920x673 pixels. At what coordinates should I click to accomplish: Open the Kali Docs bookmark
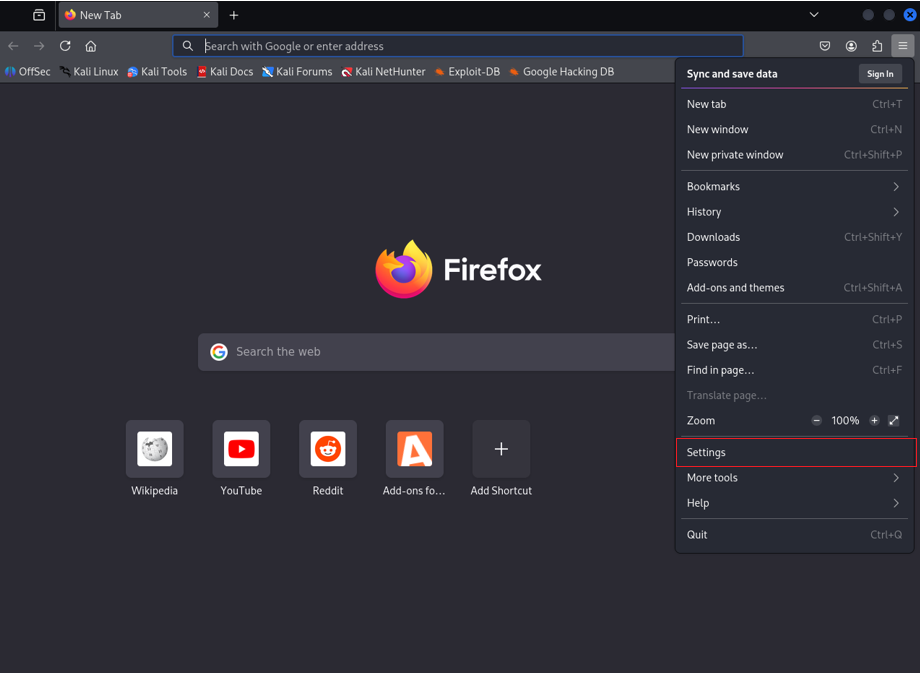point(225,72)
